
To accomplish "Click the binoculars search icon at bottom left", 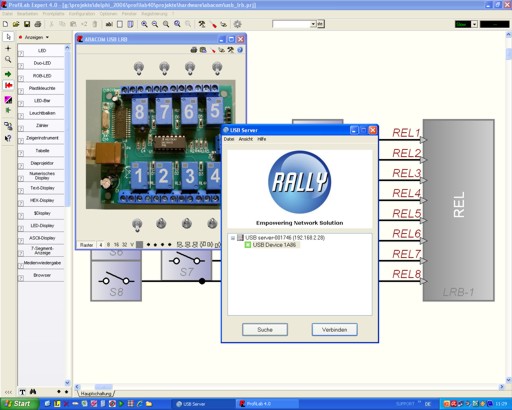I will point(33,392).
